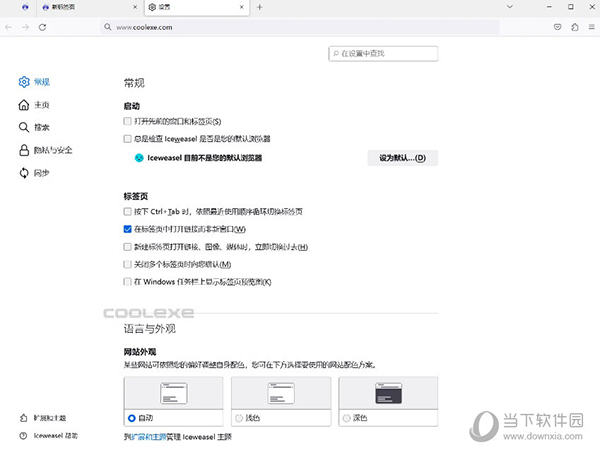Toggle Ctrl+Tab cycles tabs in recent order
Screen dimensions: 600x457
click(127, 211)
